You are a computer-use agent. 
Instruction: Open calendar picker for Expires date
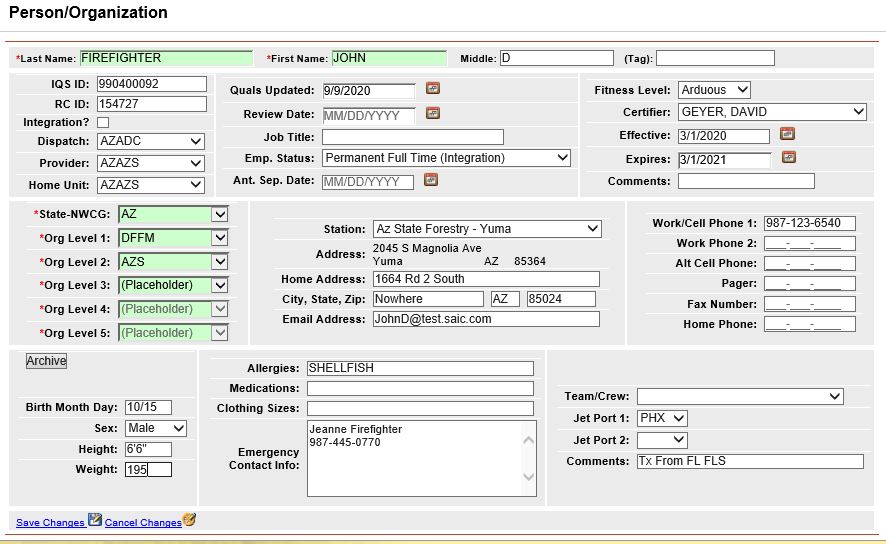click(x=789, y=157)
